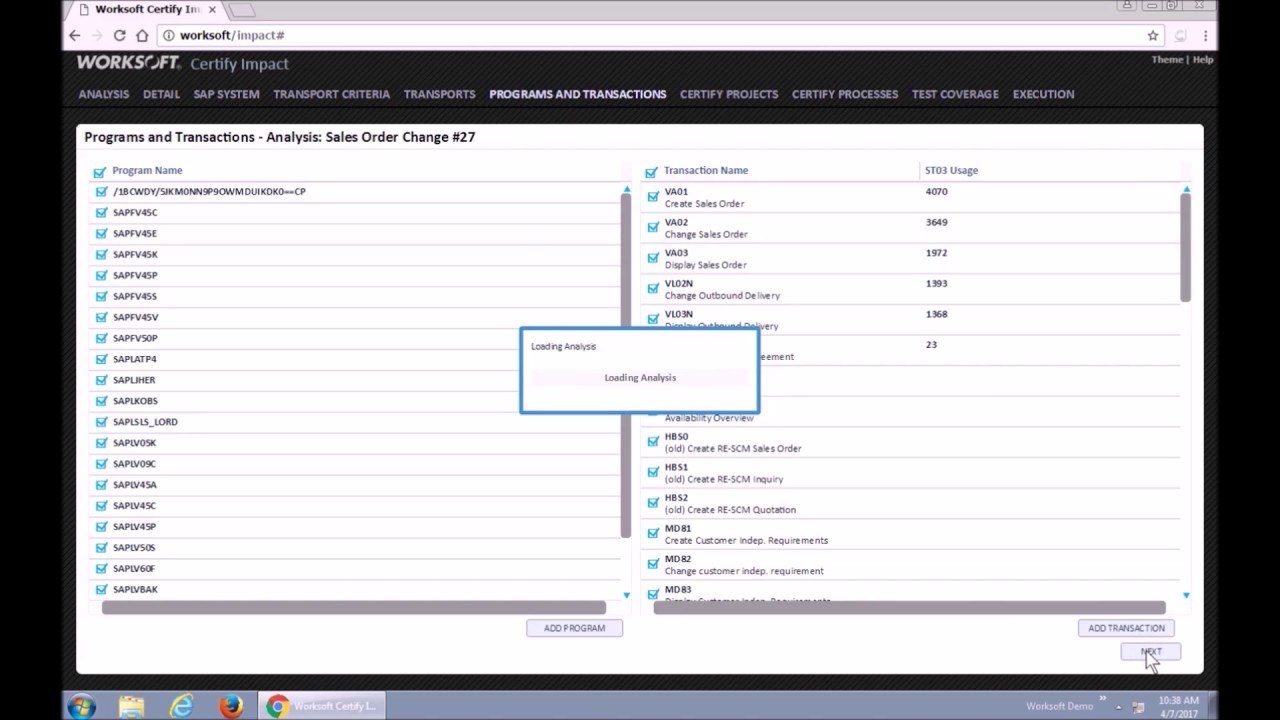The height and width of the screenshot is (720, 1280).
Task: Close the Worksoft Certify Impact tab
Action: 212,9
